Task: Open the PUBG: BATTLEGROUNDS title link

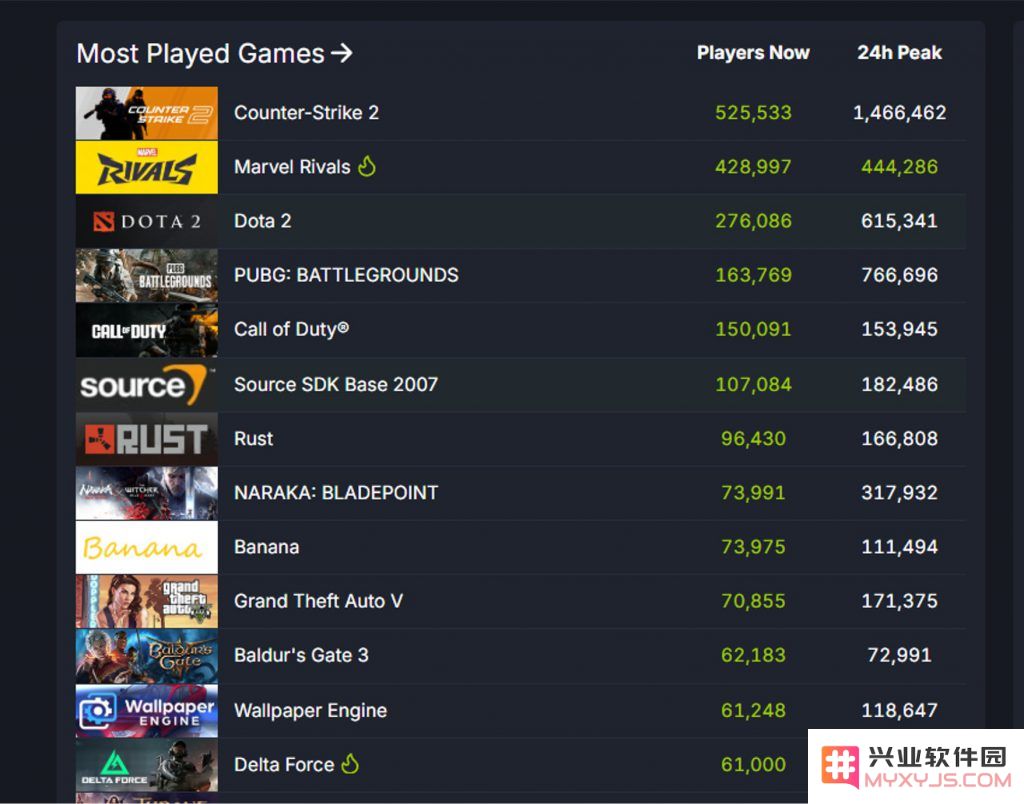Action: point(346,275)
